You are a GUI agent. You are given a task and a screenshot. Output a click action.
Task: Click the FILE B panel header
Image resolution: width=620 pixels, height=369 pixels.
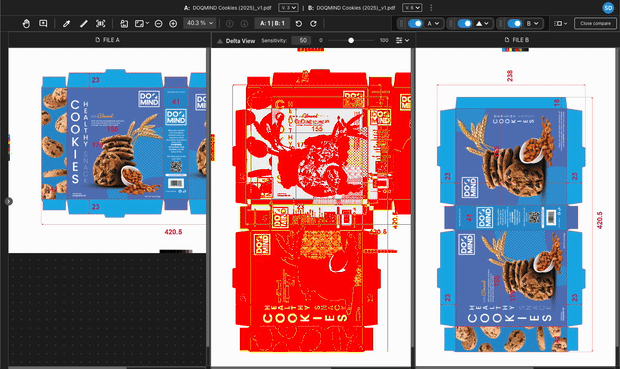tap(517, 40)
